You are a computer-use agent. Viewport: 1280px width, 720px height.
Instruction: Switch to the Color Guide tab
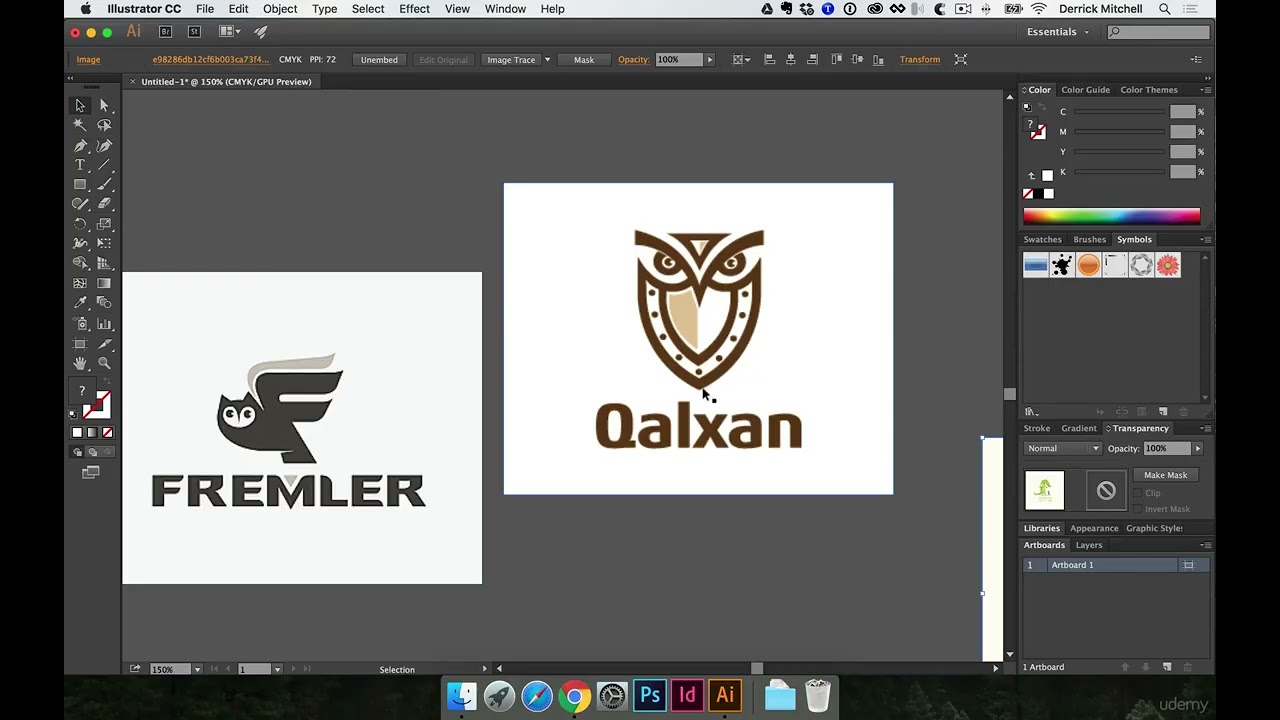click(x=1085, y=90)
